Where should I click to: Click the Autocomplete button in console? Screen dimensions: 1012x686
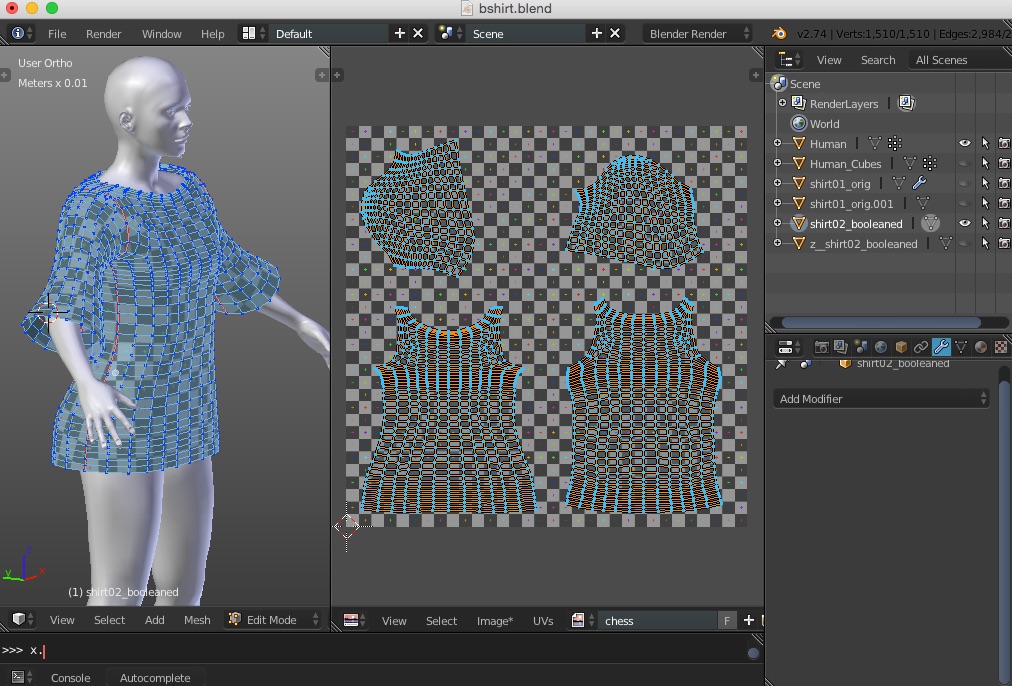(154, 677)
